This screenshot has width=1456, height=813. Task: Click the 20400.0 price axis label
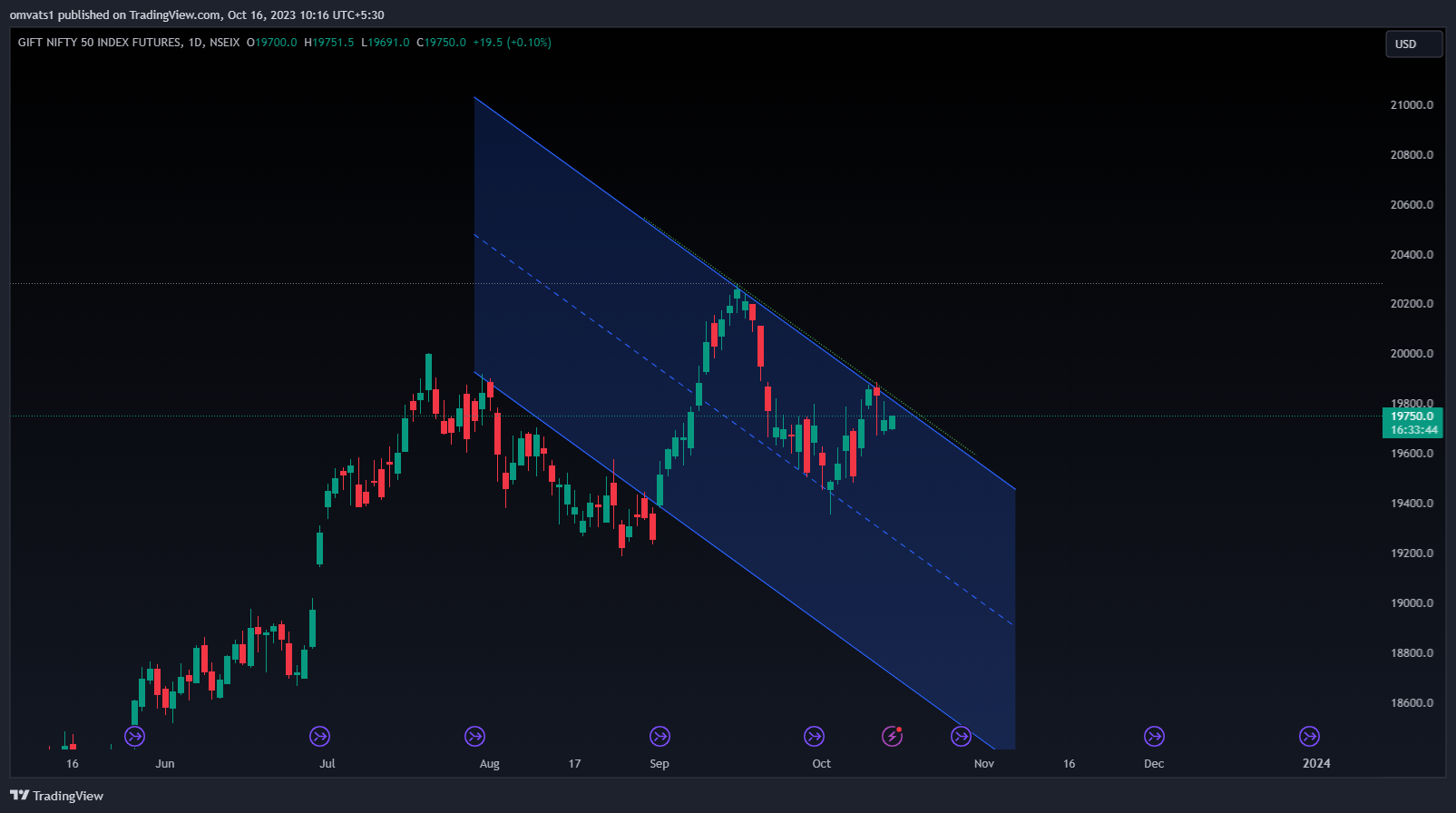1412,255
